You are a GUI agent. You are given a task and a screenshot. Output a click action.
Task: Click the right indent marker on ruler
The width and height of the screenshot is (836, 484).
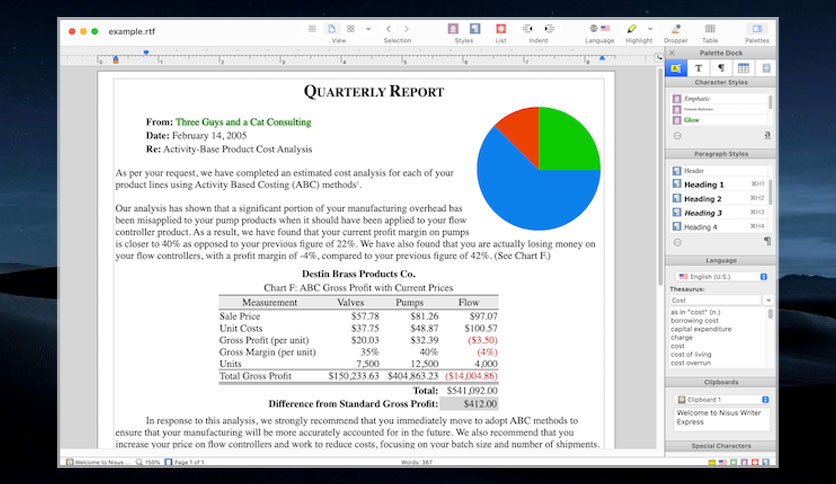click(602, 58)
